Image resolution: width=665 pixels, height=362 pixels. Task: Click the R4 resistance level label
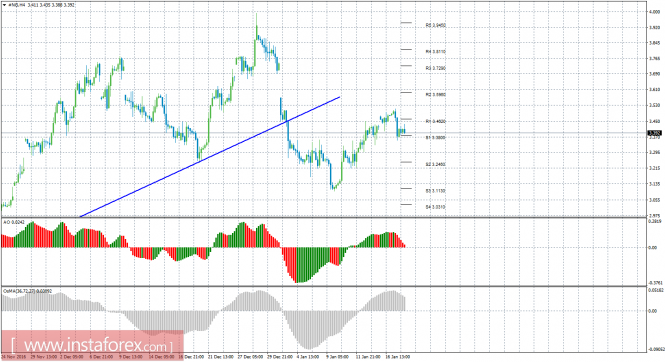pyautogui.click(x=436, y=52)
